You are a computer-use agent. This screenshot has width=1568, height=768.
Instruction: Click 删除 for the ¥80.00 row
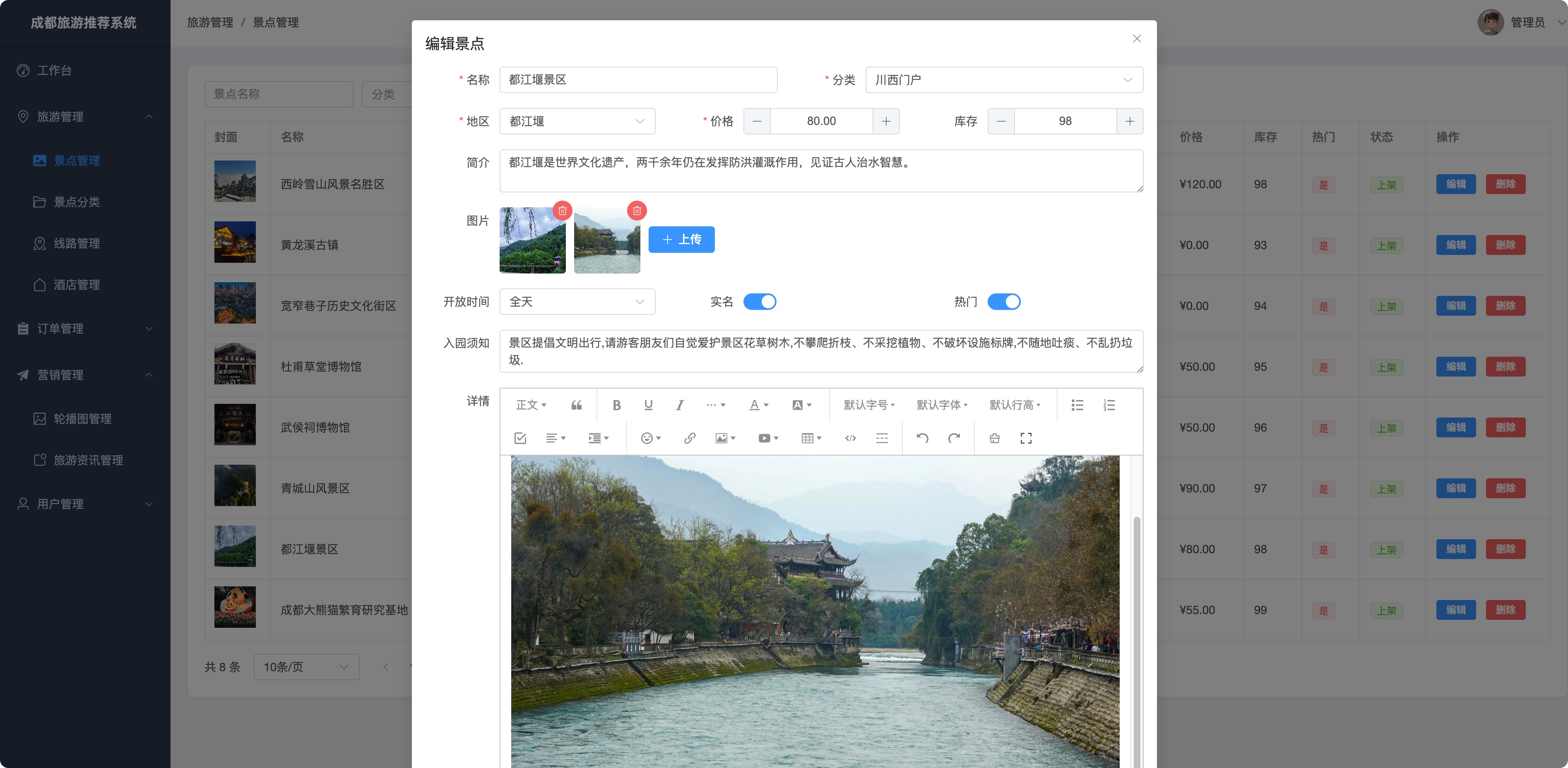tap(1505, 549)
